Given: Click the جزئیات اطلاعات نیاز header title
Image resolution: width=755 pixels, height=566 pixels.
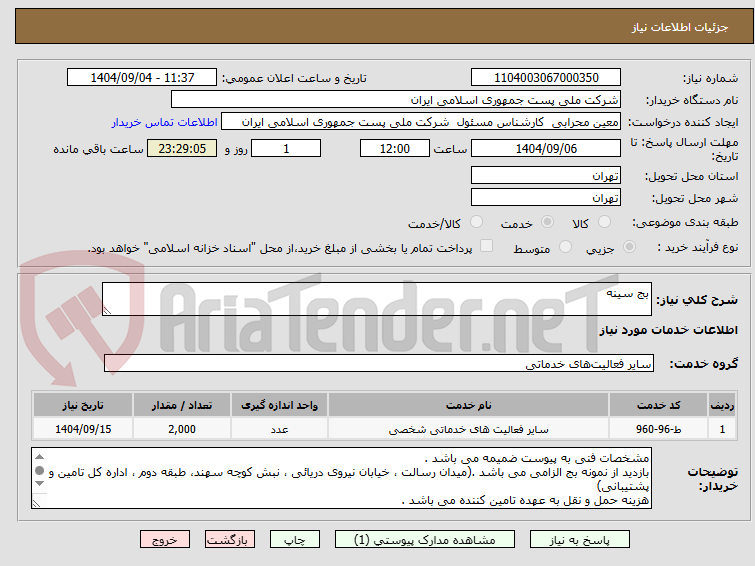Looking at the screenshot, I should pyautogui.click(x=680, y=27).
